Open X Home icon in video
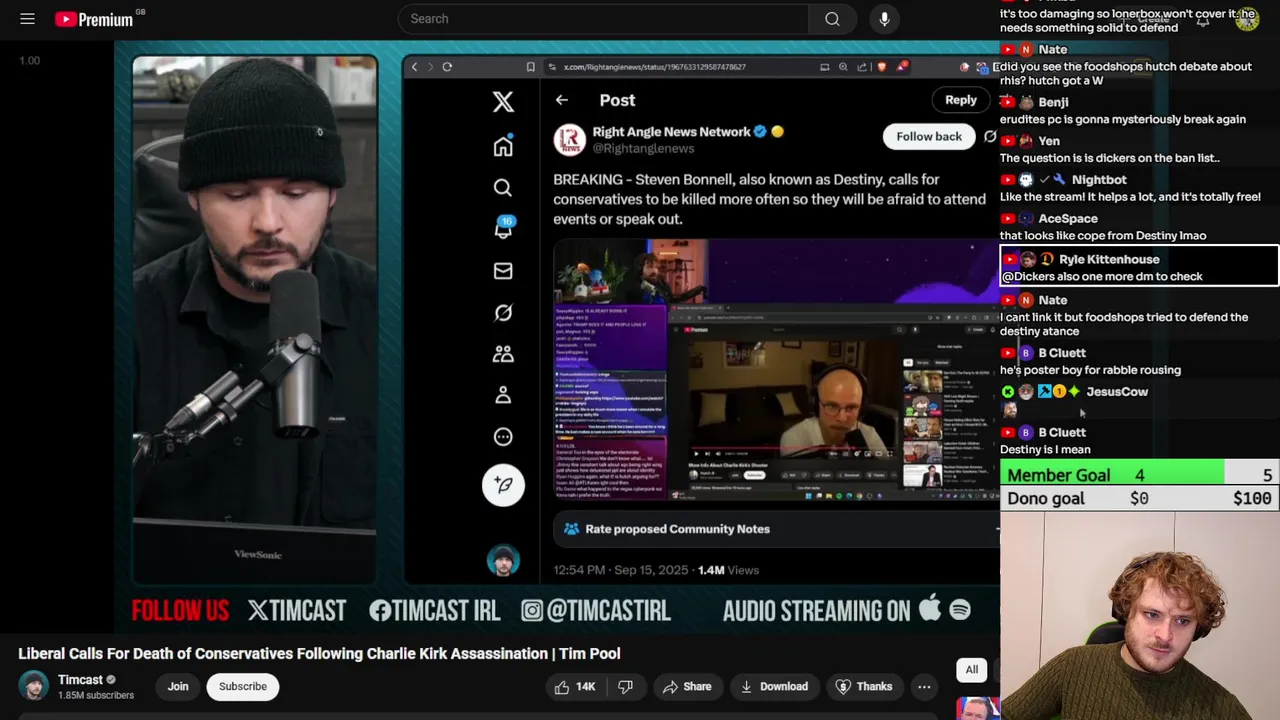This screenshot has width=1280, height=720. (503, 146)
